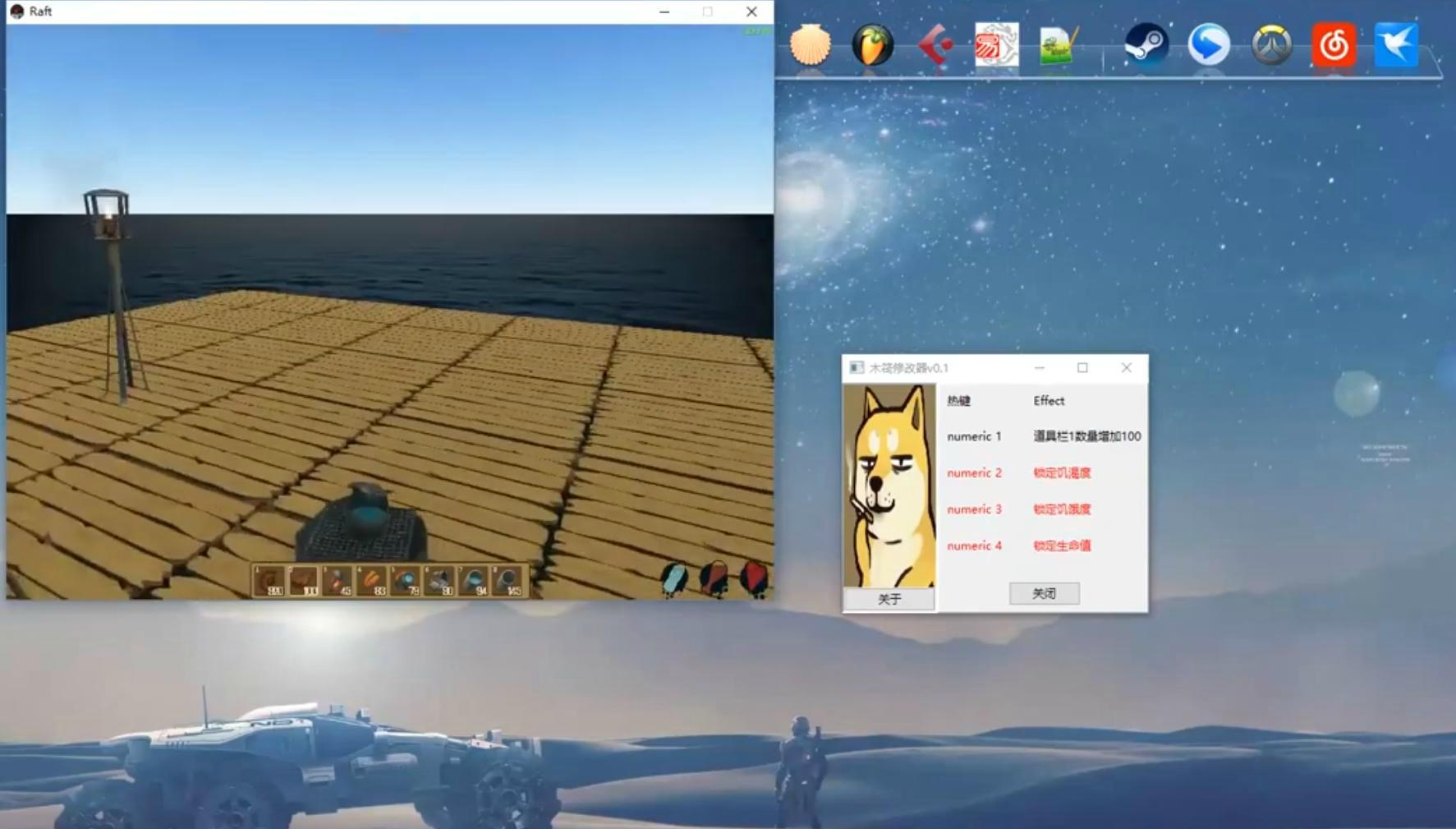Click the smoking Shiba dog image
Image resolution: width=1456 pixels, height=829 pixels.
click(x=889, y=485)
